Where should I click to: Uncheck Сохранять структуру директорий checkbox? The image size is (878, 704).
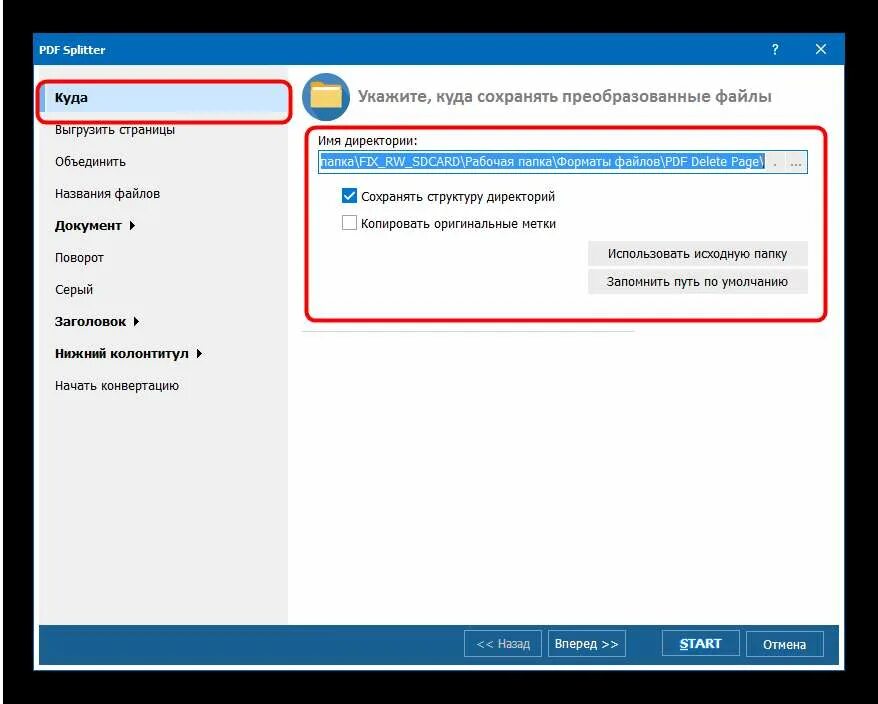[349, 196]
